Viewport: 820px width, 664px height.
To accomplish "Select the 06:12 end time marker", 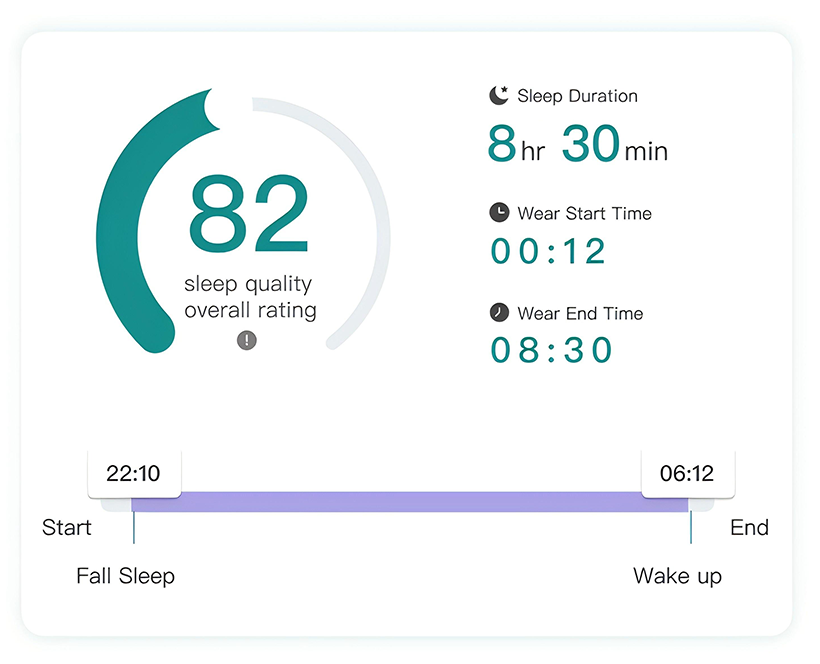I will pyautogui.click(x=687, y=473).
